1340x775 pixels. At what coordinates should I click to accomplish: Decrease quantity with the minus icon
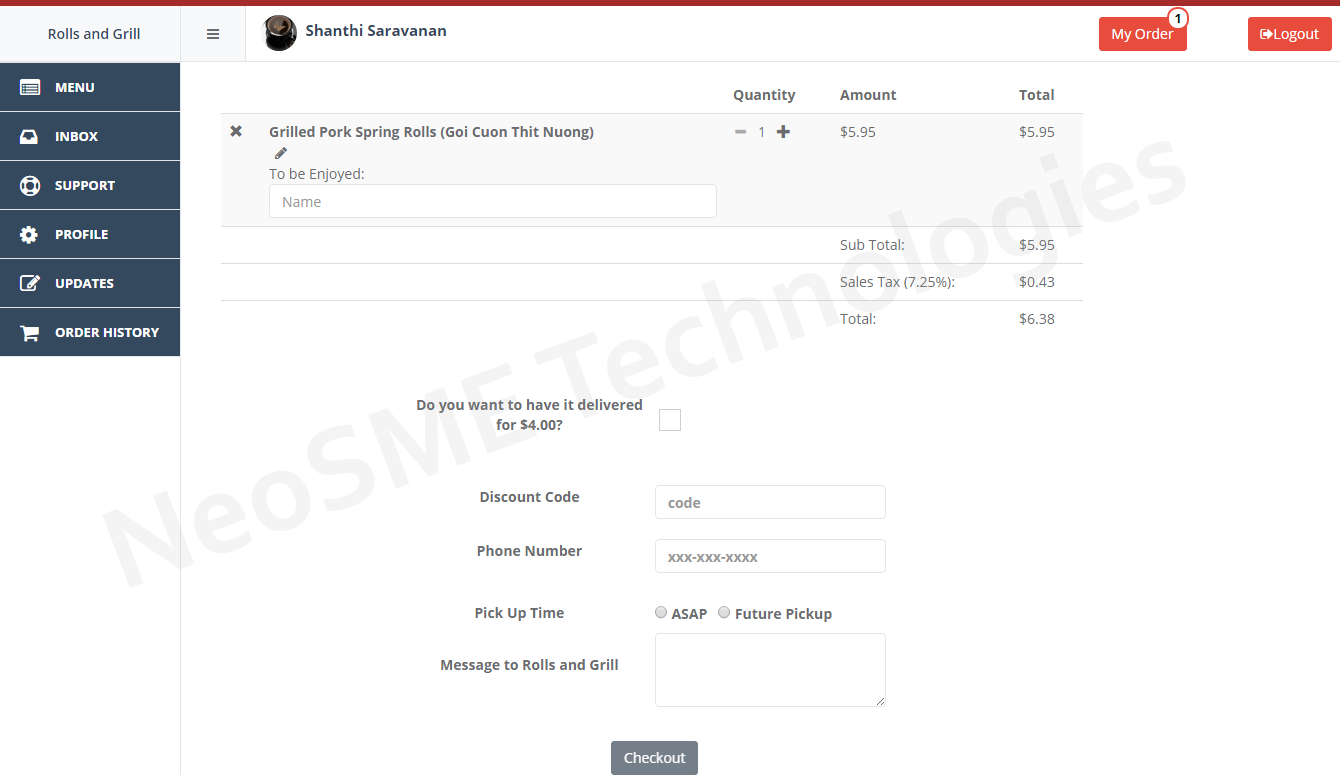pos(740,132)
